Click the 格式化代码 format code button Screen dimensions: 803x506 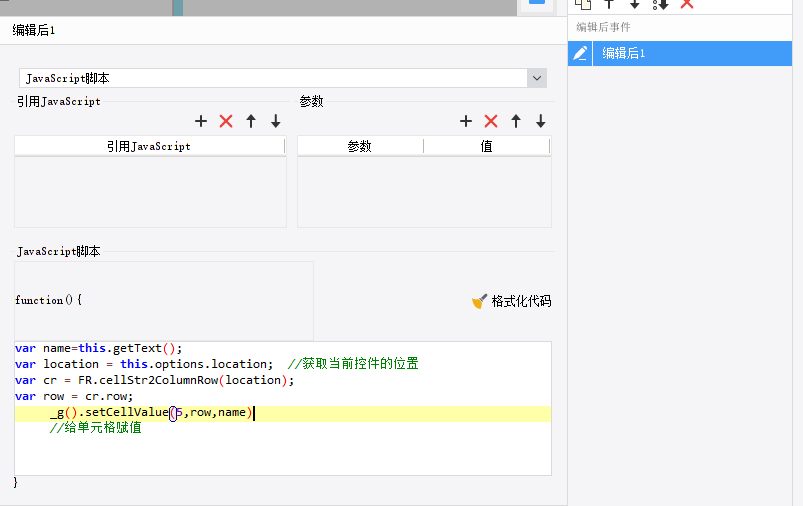tap(511, 301)
